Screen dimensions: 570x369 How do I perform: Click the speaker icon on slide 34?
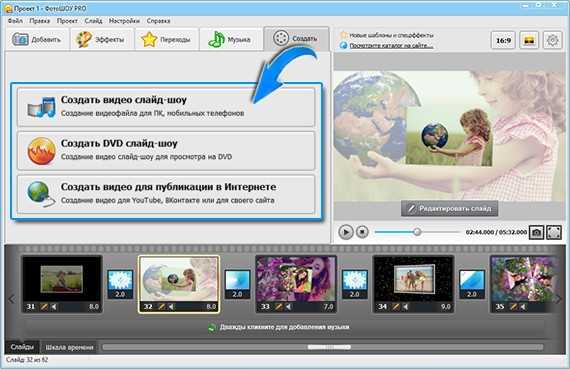coord(406,307)
